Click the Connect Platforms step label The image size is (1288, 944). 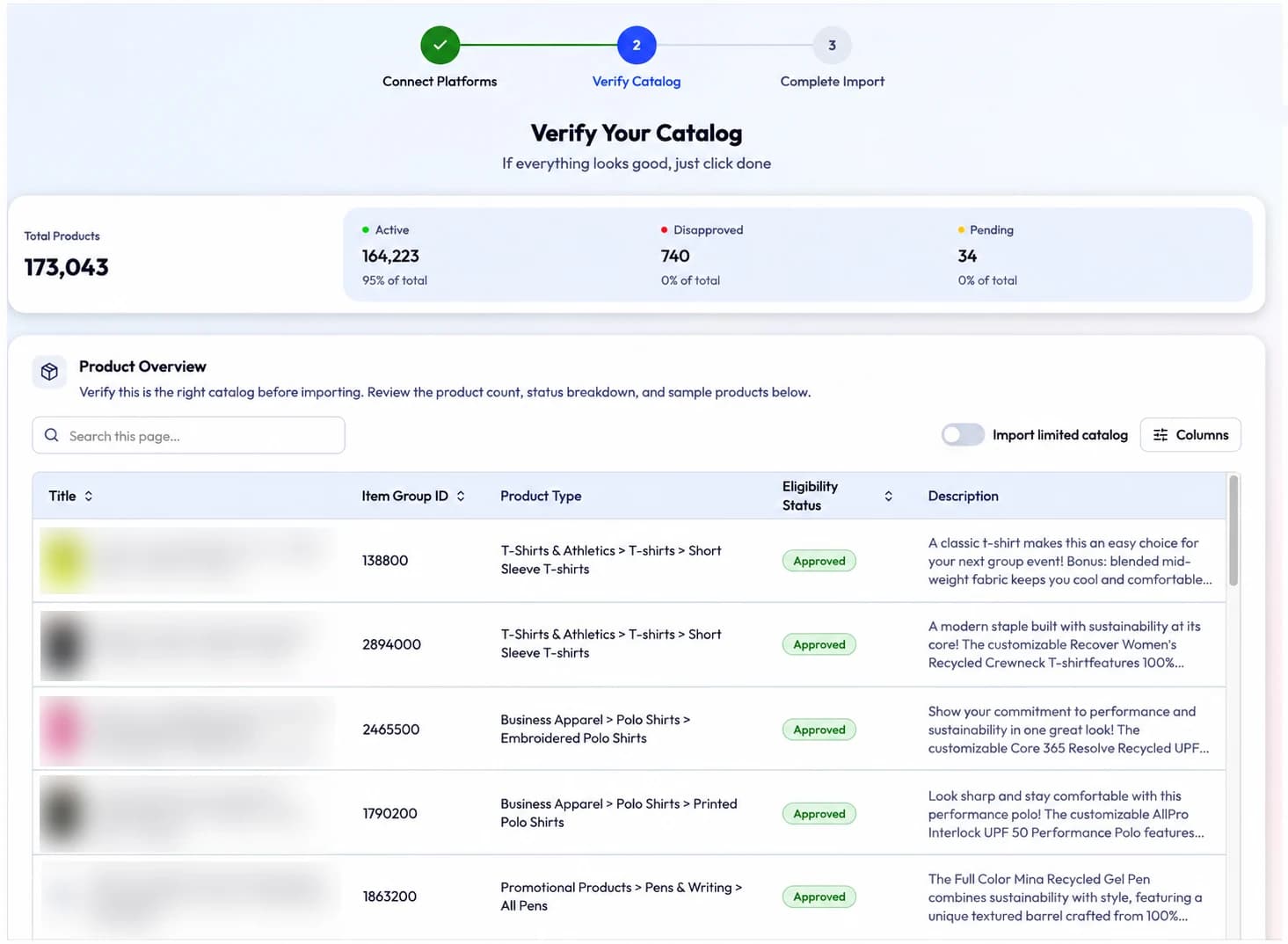[440, 81]
